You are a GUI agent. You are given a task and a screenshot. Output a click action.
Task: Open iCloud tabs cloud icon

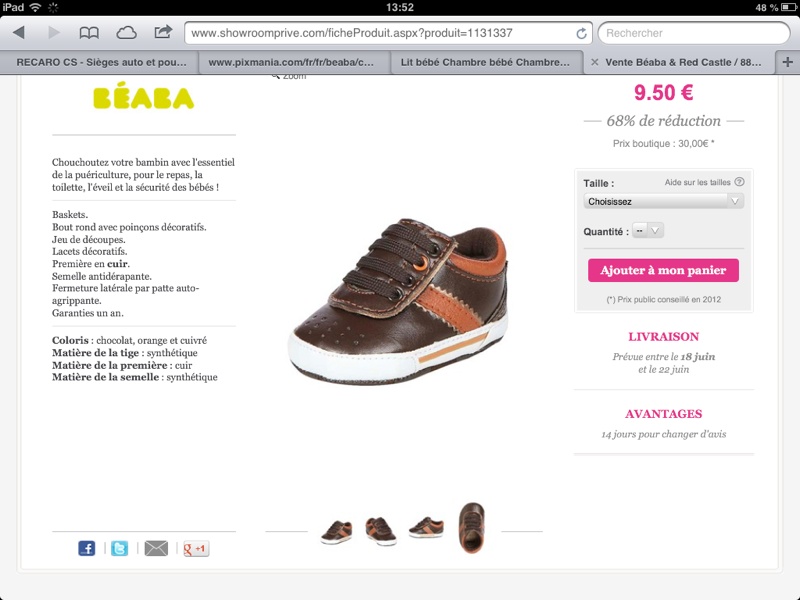(126, 33)
